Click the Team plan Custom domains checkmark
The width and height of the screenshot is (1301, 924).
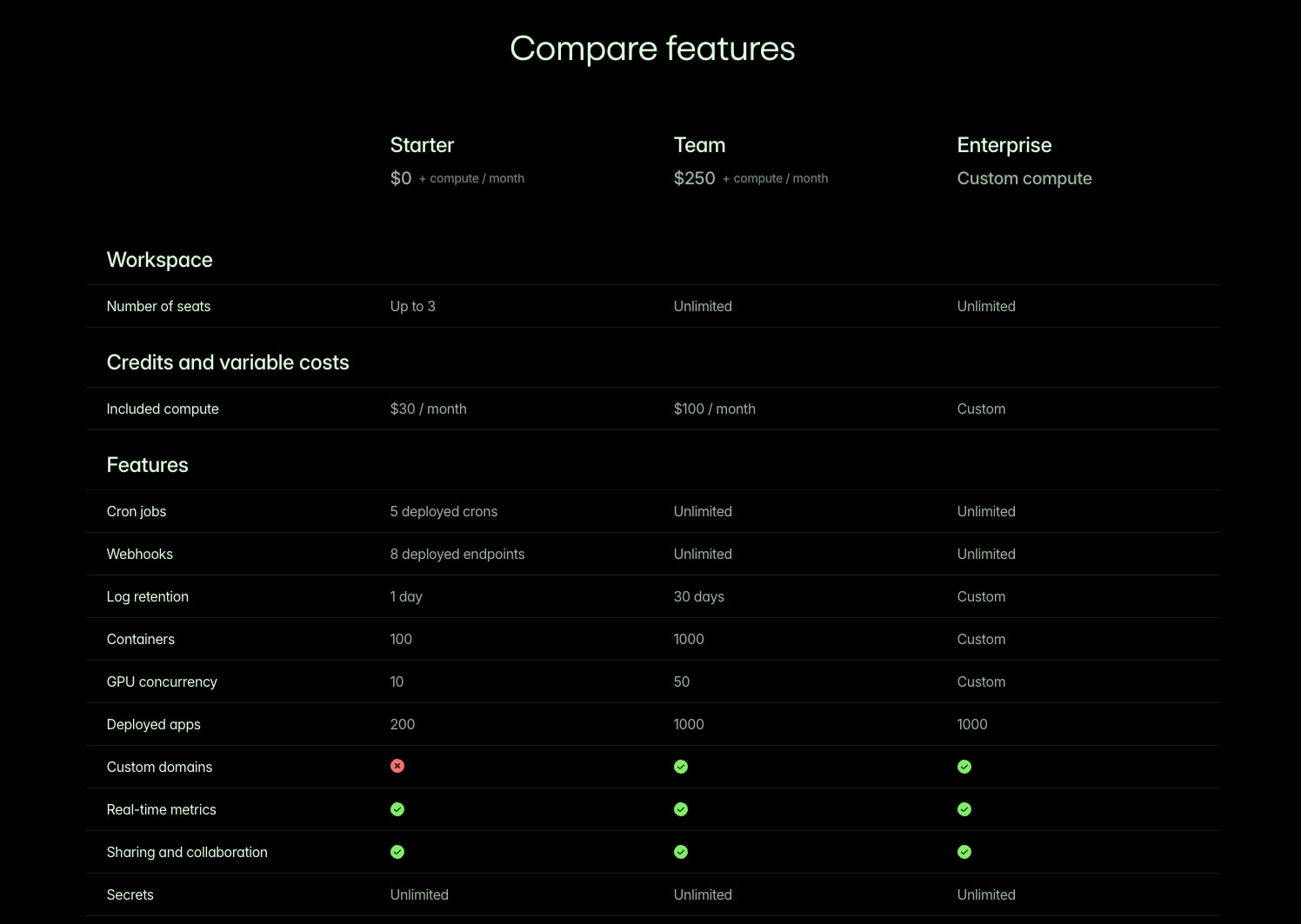point(681,767)
